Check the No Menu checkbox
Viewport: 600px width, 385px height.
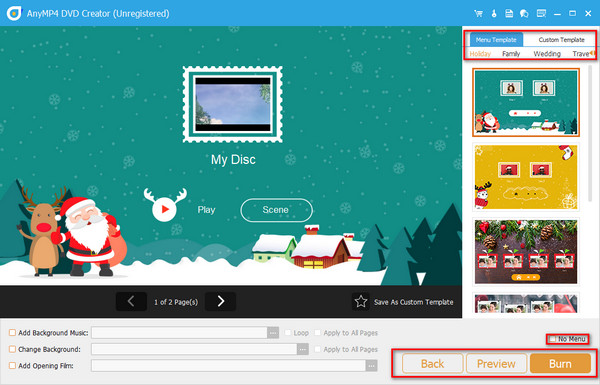[x=553, y=339]
